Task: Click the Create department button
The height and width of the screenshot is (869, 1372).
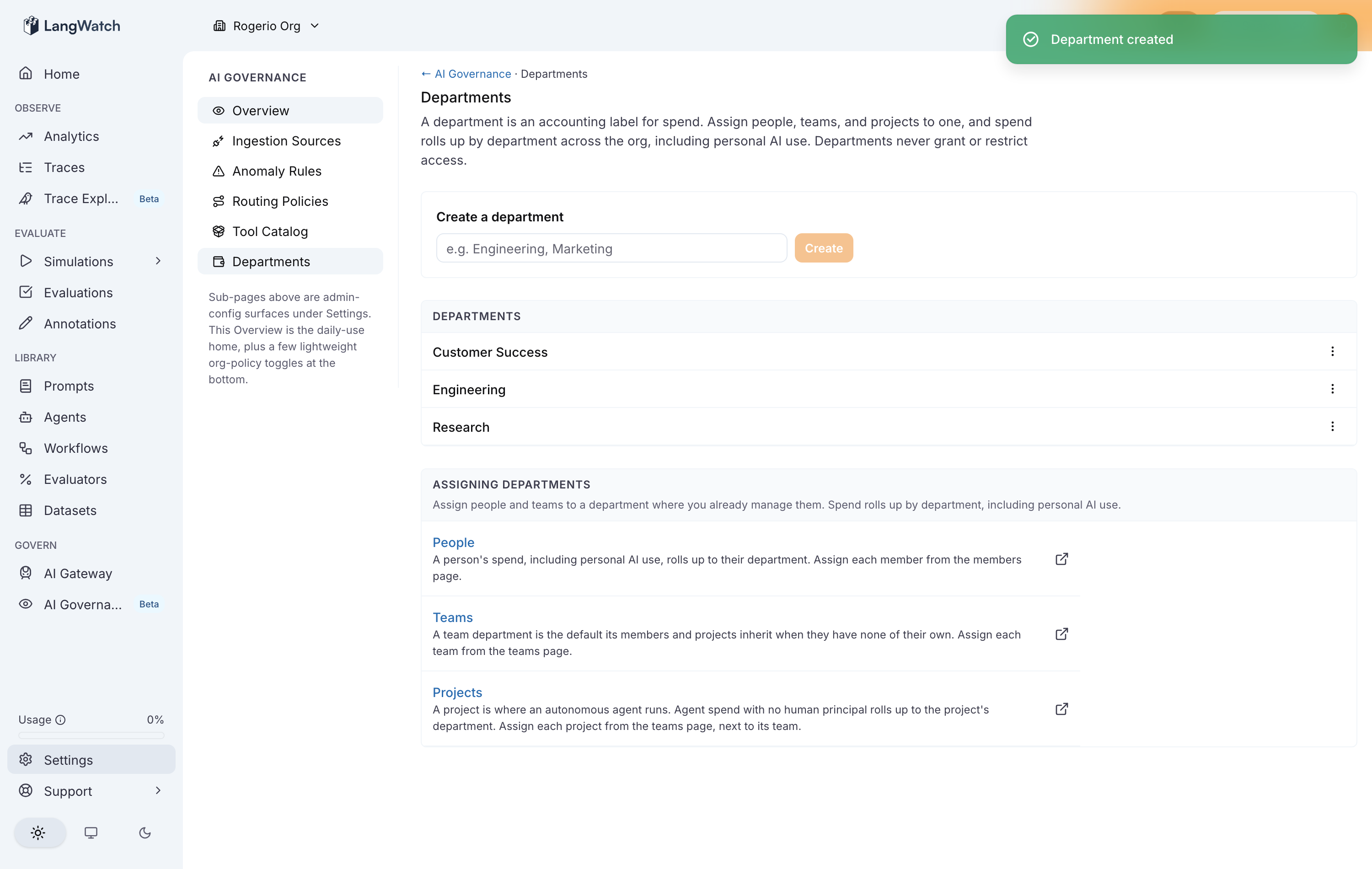Action: [823, 248]
